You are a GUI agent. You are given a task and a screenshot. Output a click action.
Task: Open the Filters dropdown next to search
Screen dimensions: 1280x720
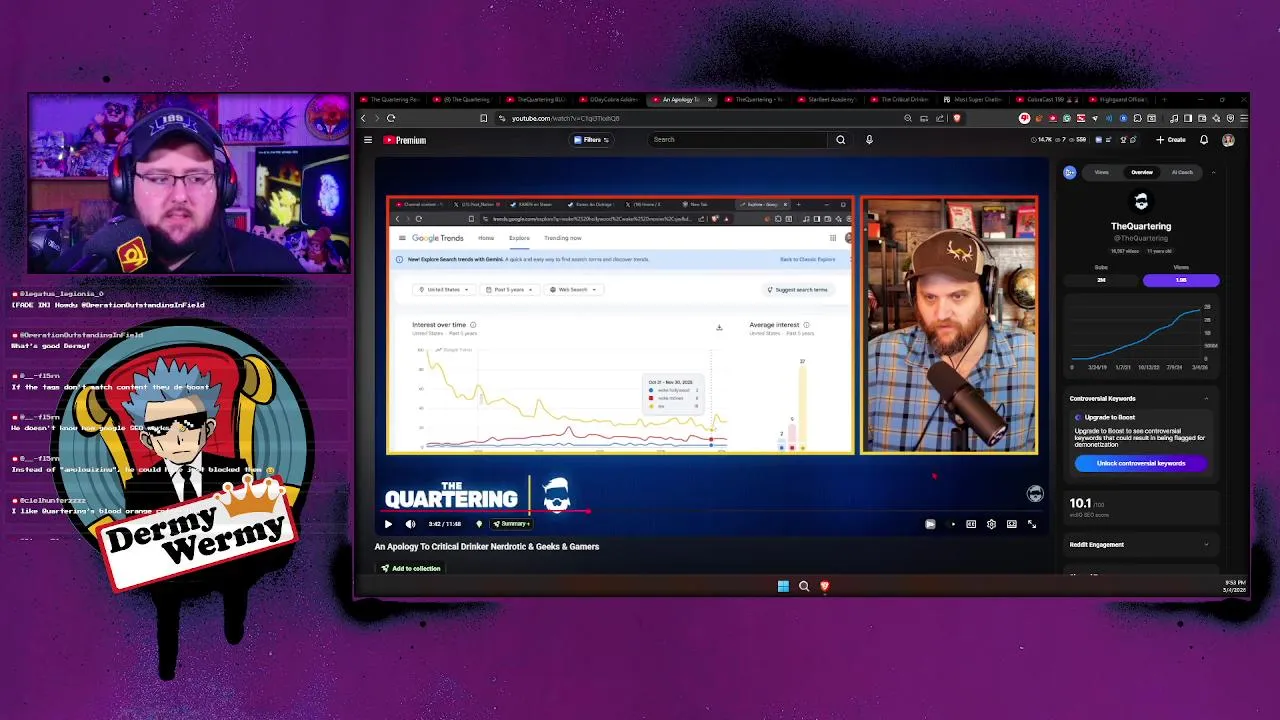pyautogui.click(x=592, y=140)
